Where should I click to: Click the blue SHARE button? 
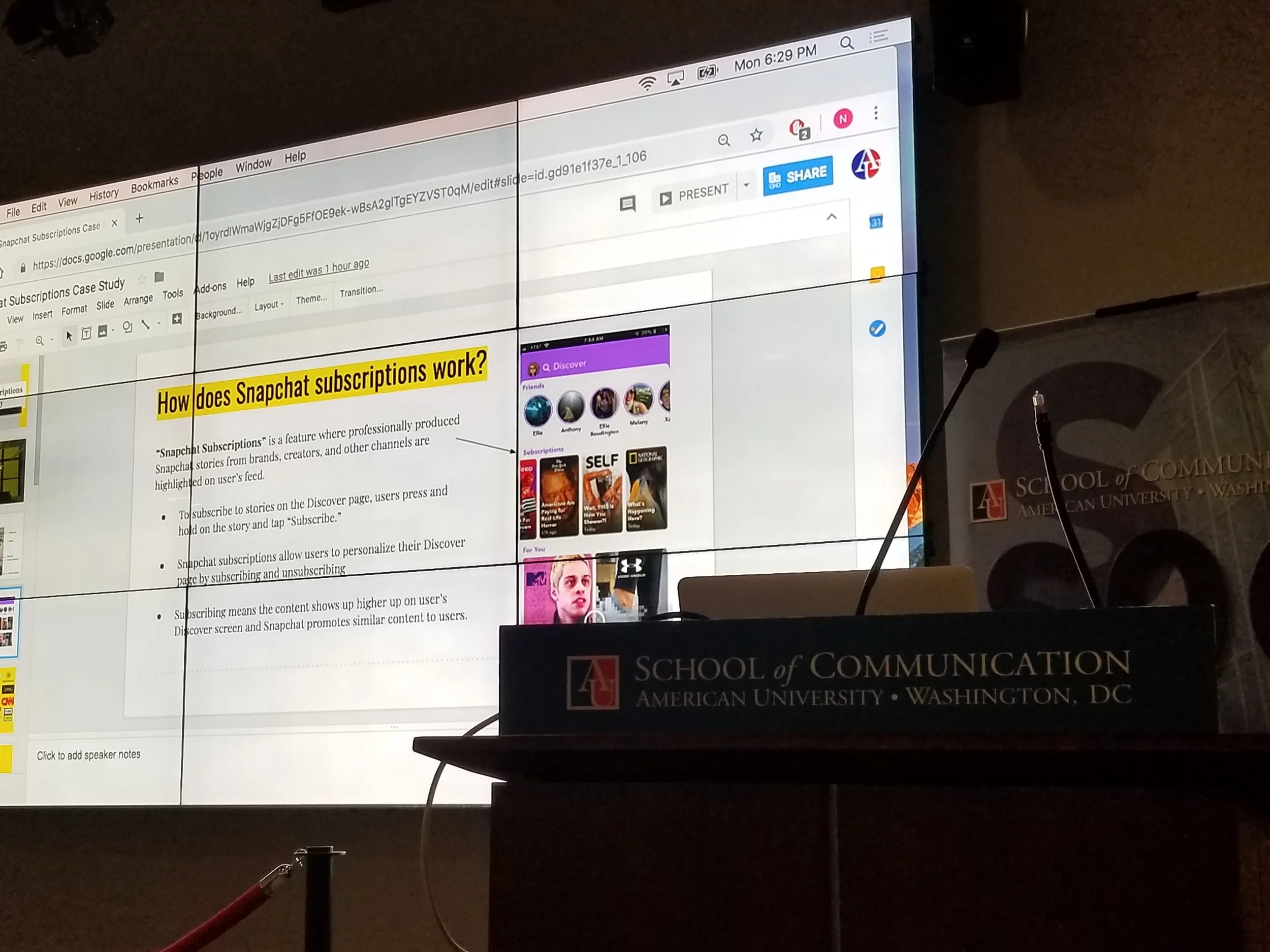[798, 175]
